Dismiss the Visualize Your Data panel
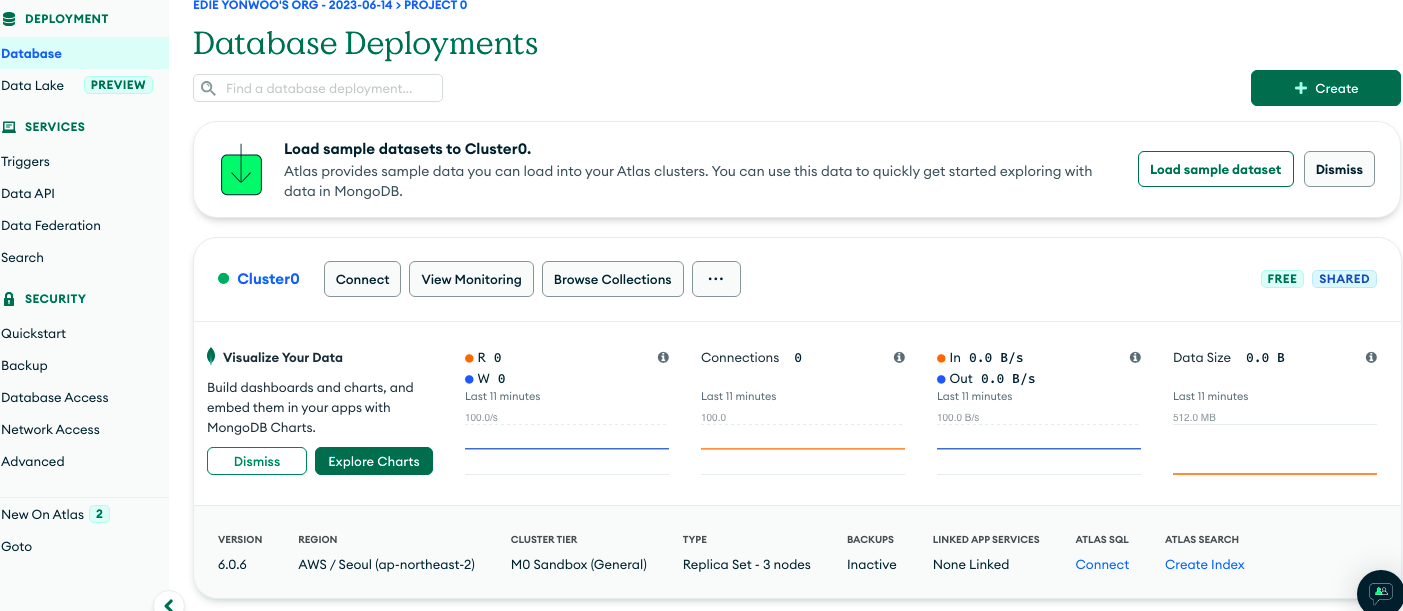 tap(257, 461)
